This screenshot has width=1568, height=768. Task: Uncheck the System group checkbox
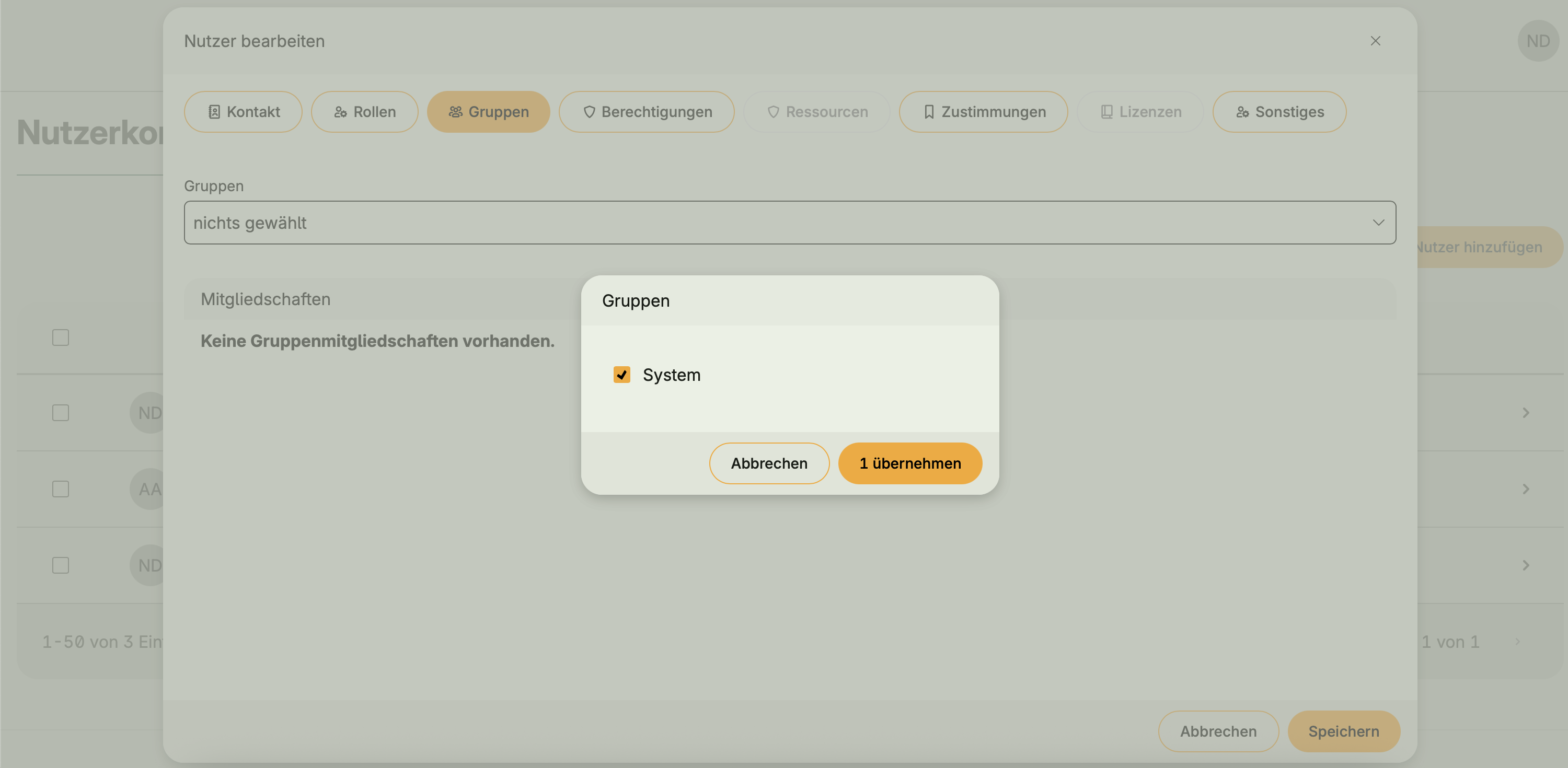pos(621,375)
